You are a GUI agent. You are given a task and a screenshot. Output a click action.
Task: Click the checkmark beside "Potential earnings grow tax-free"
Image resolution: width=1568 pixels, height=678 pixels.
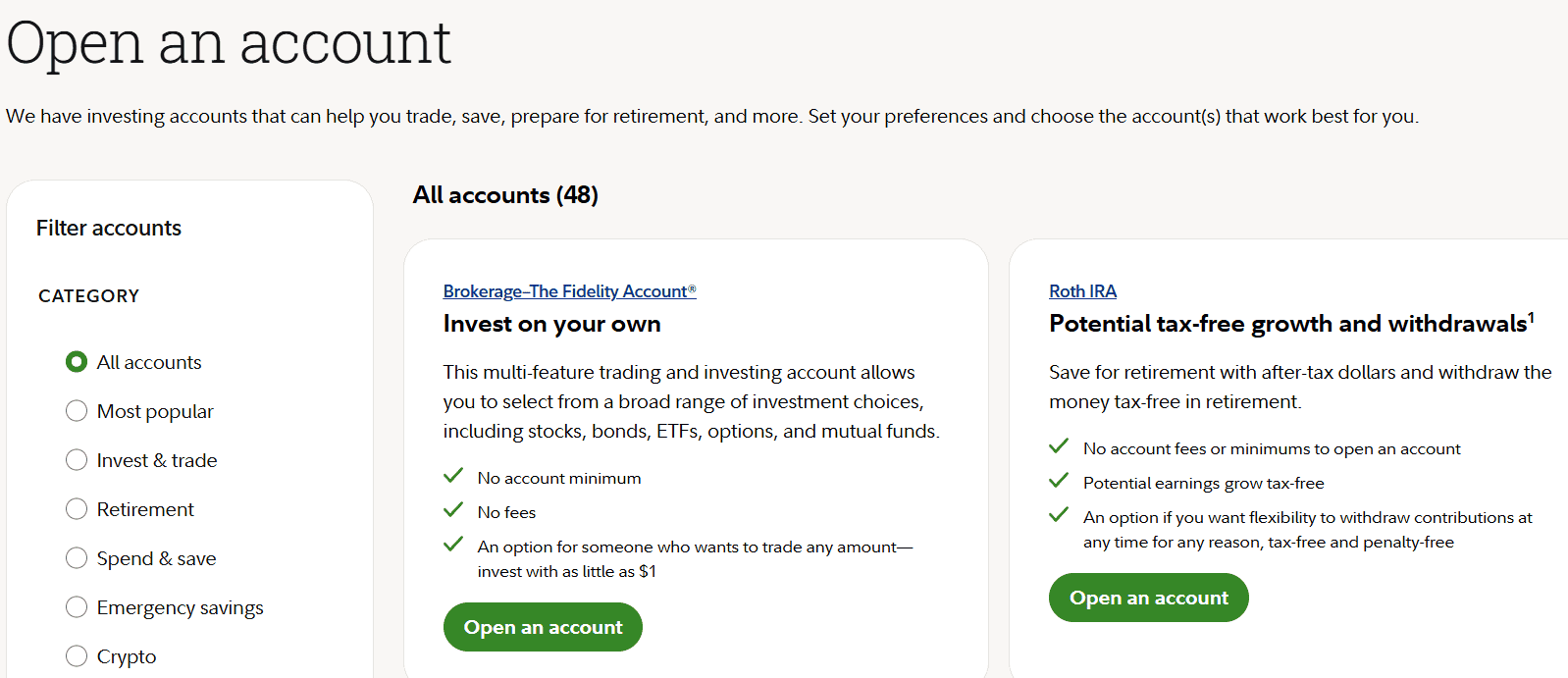[x=1059, y=480]
